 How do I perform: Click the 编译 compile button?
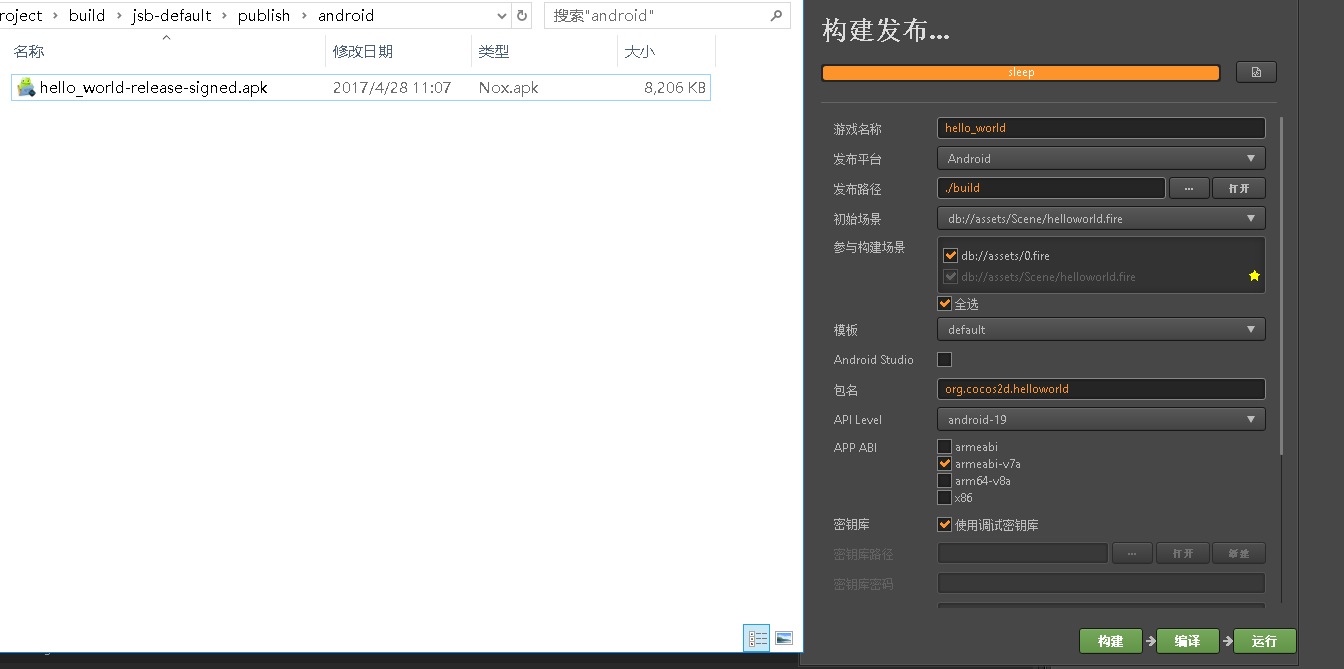(x=1188, y=641)
